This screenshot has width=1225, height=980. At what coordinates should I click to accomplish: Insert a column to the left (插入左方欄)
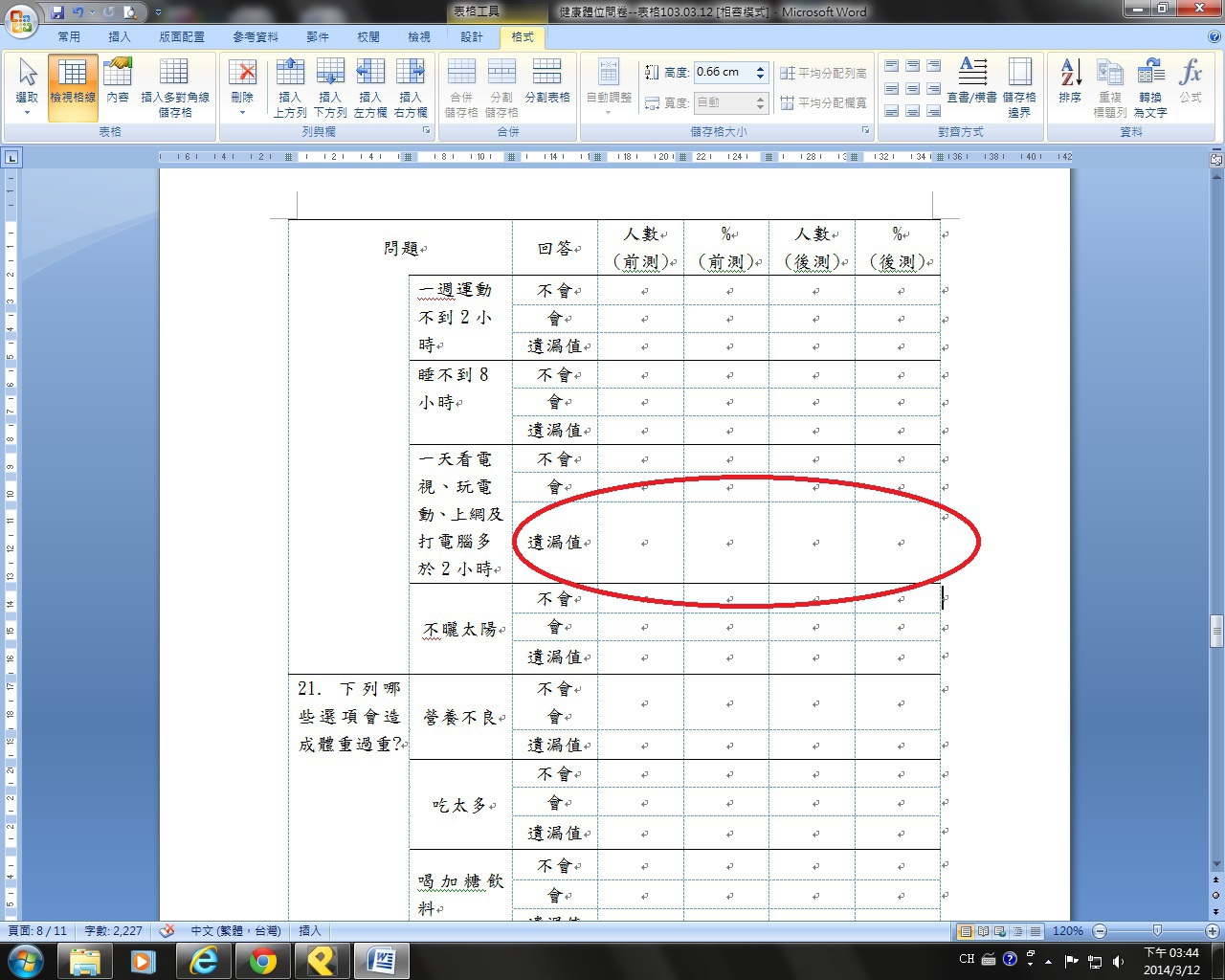370,87
